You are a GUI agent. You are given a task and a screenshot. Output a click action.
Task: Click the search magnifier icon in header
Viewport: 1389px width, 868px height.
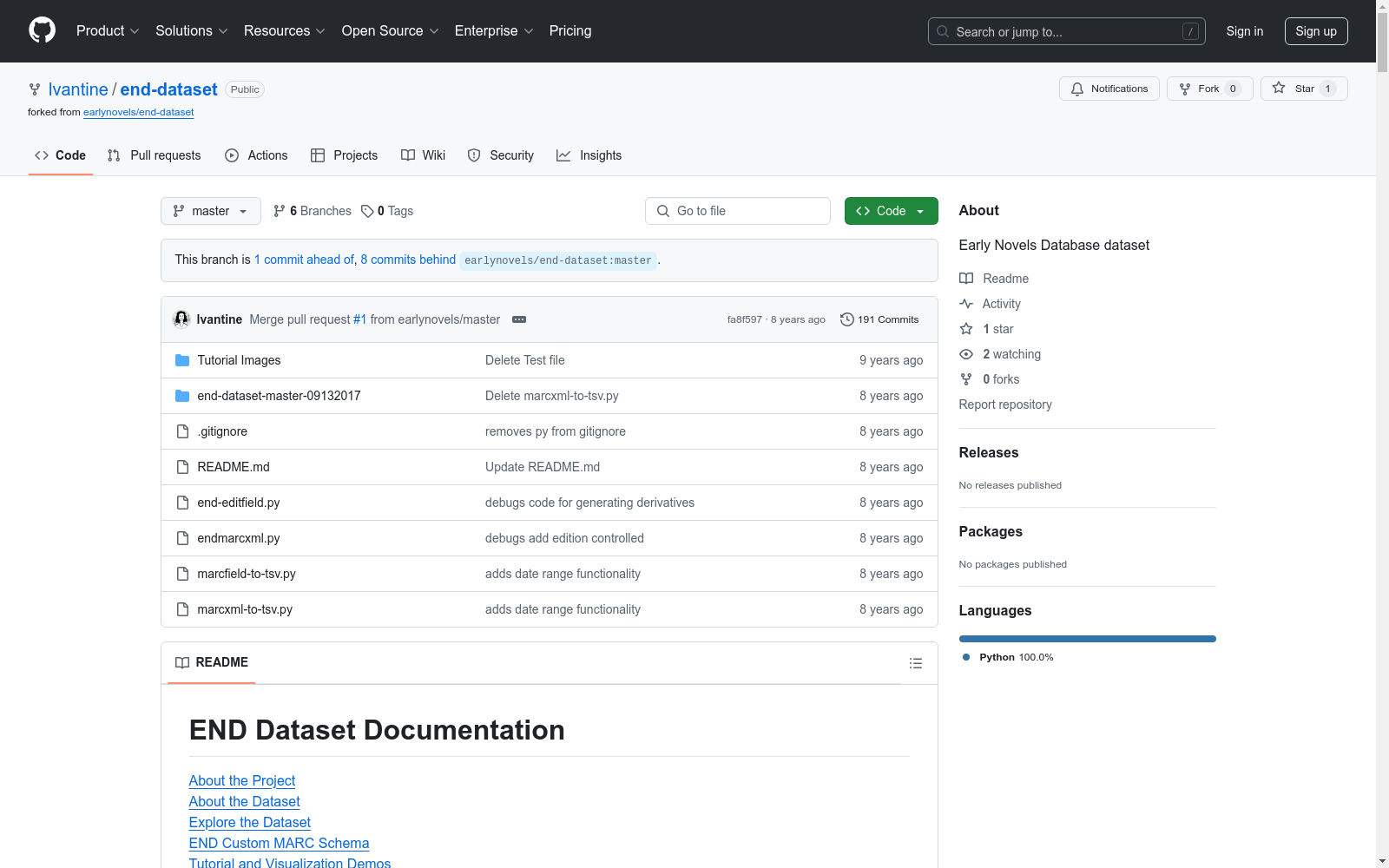[943, 31]
